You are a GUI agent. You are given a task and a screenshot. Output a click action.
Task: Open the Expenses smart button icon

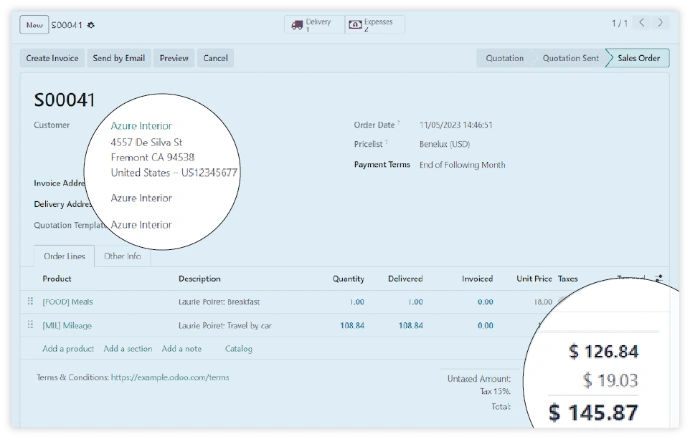[355, 24]
